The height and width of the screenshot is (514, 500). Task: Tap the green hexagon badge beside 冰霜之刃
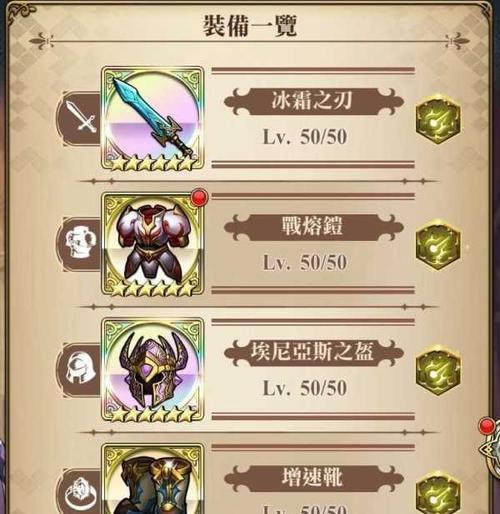(x=438, y=119)
